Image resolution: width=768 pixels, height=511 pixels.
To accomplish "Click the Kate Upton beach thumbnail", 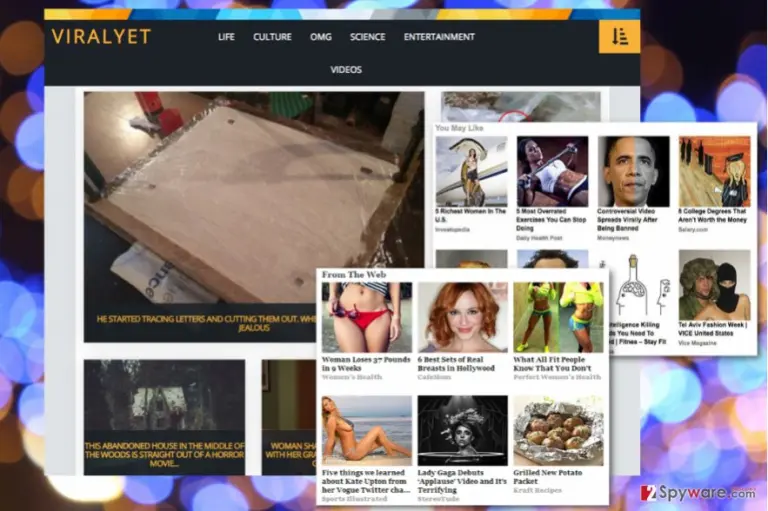I will coord(367,431).
